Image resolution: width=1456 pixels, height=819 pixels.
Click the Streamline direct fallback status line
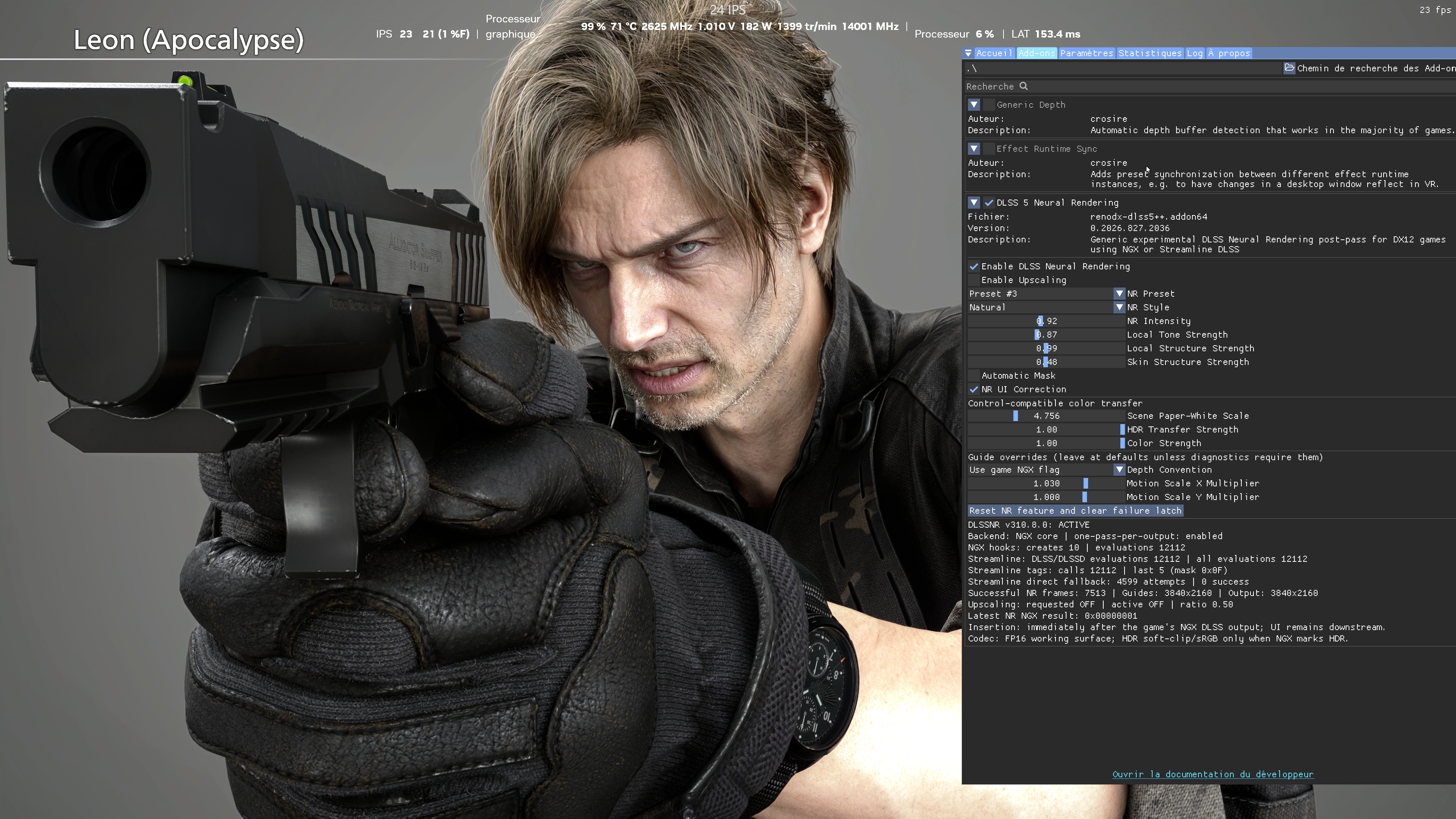[x=1108, y=582]
